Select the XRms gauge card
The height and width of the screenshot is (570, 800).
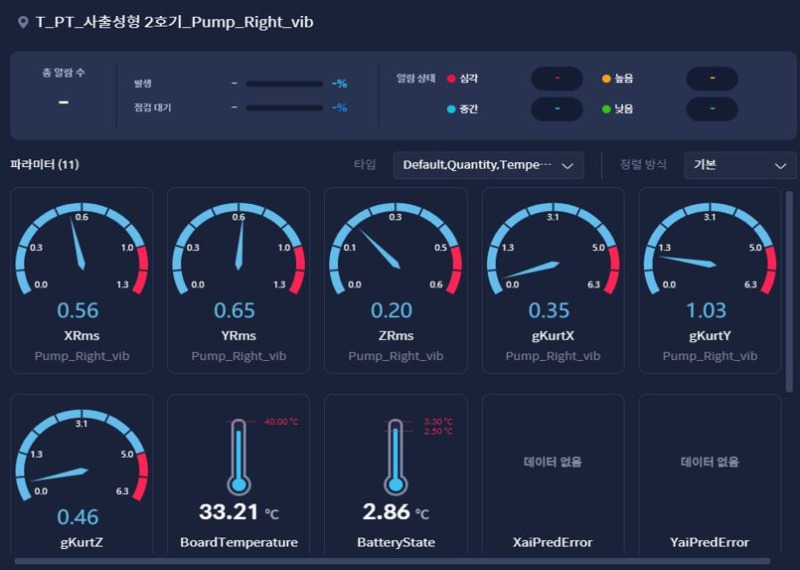(82, 280)
